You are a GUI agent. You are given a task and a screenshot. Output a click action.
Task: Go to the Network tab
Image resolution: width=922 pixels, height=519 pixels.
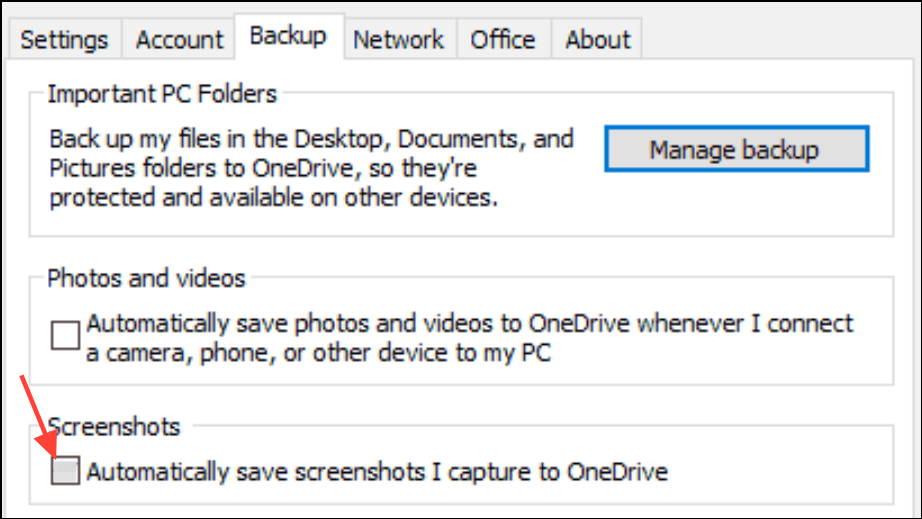[398, 40]
